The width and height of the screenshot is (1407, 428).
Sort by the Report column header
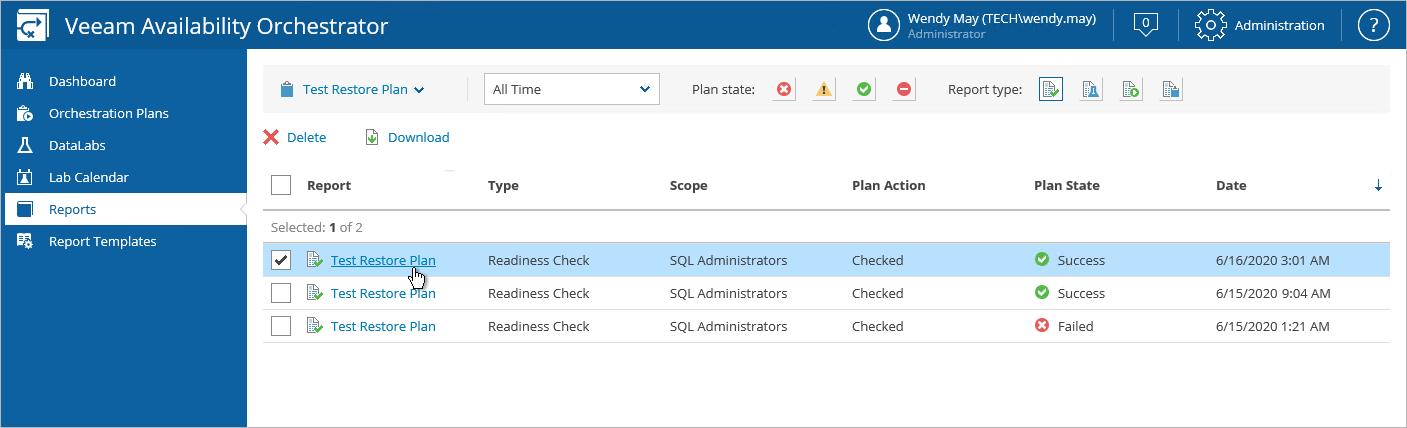(329, 185)
